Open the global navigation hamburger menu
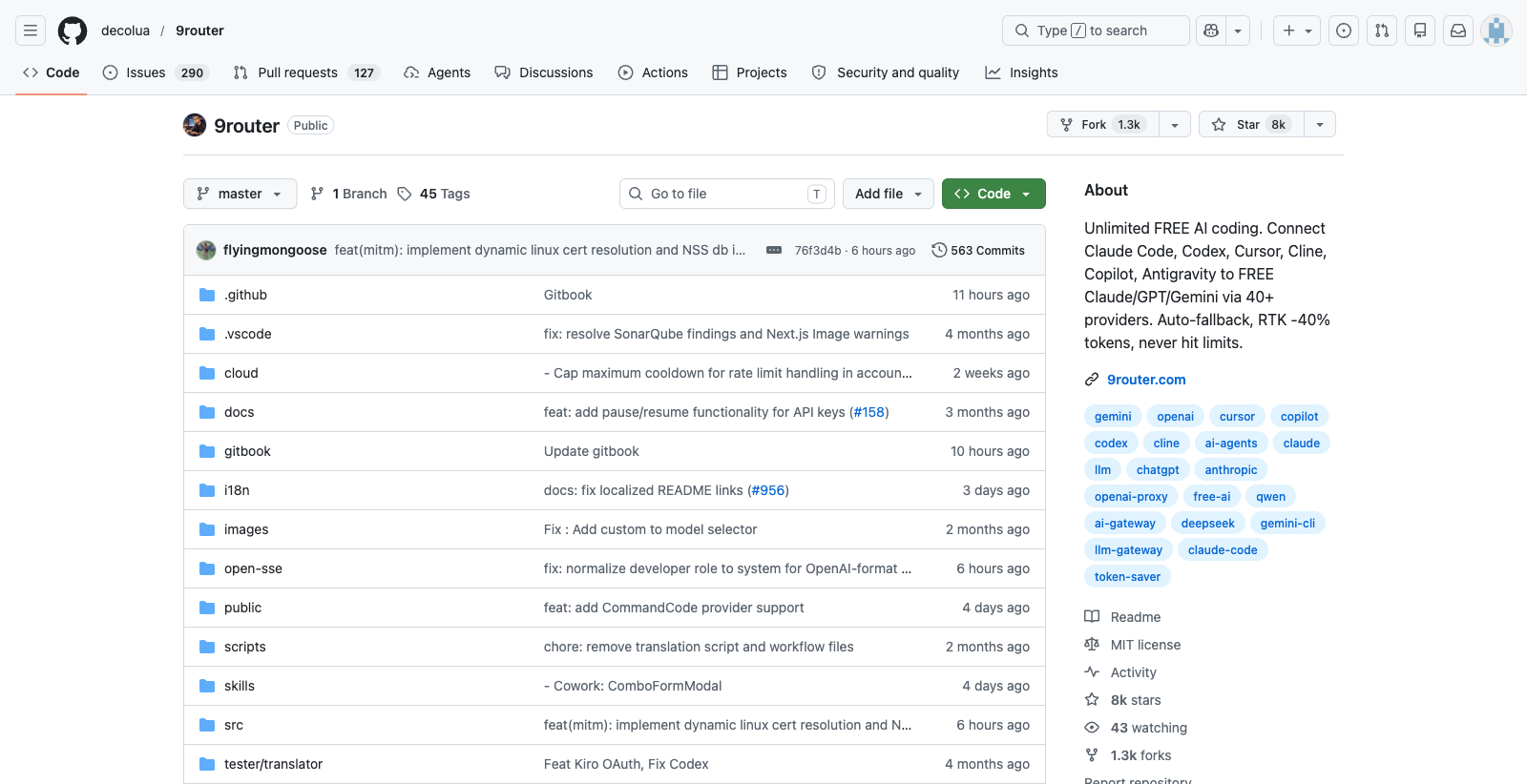1527x784 pixels. 31,31
